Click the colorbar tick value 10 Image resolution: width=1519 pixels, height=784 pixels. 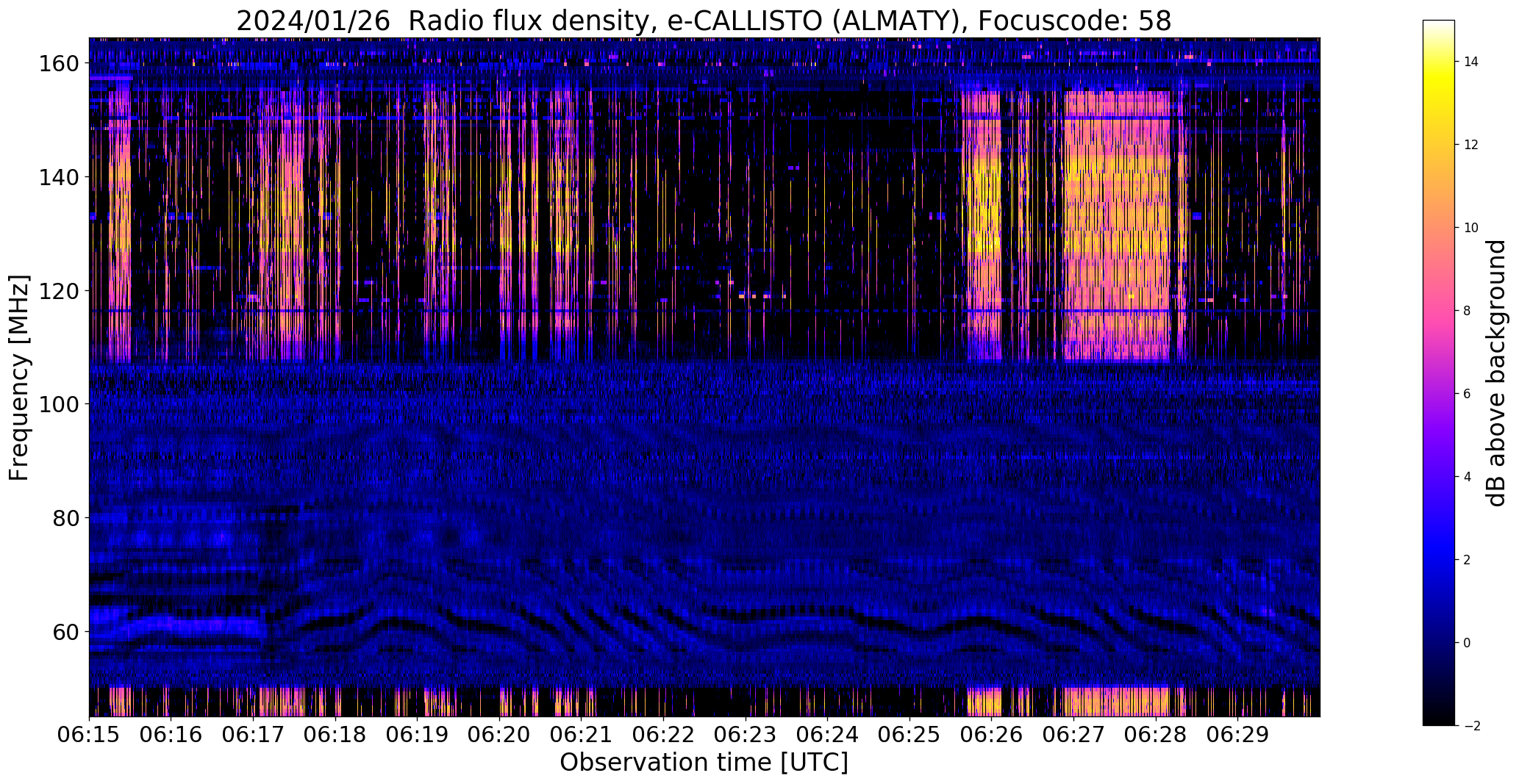[1471, 228]
